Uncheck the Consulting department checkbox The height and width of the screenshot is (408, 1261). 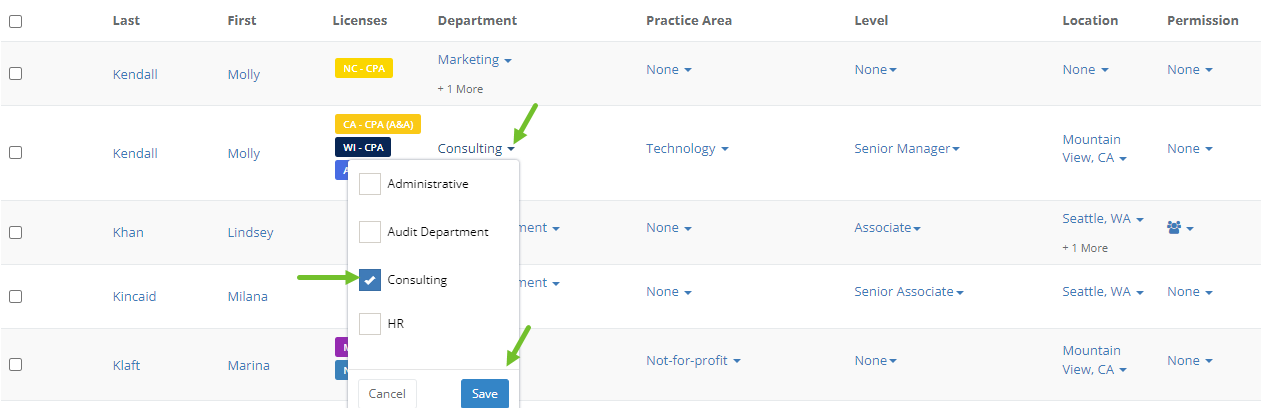[370, 280]
